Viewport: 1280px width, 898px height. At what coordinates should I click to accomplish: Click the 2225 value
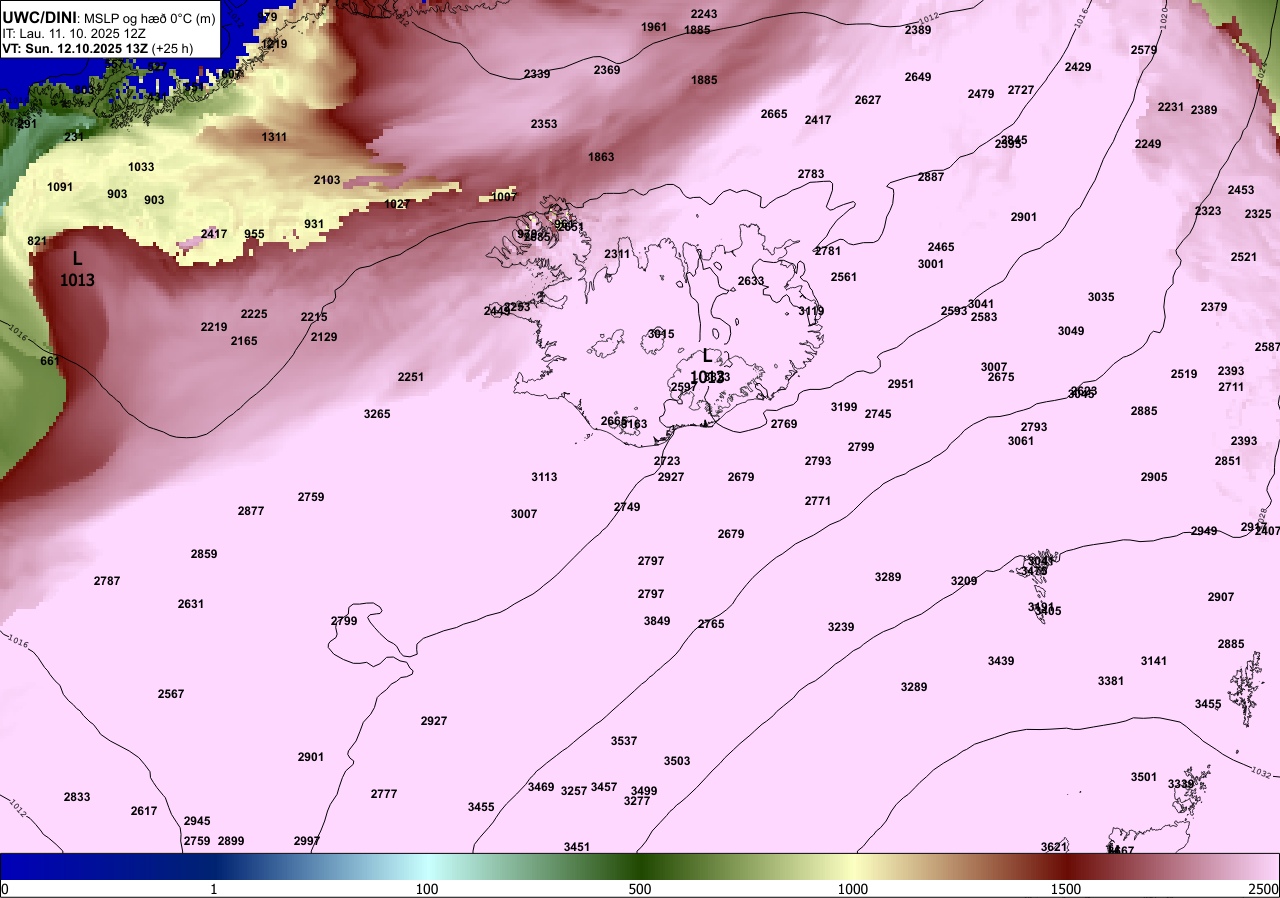(x=254, y=314)
